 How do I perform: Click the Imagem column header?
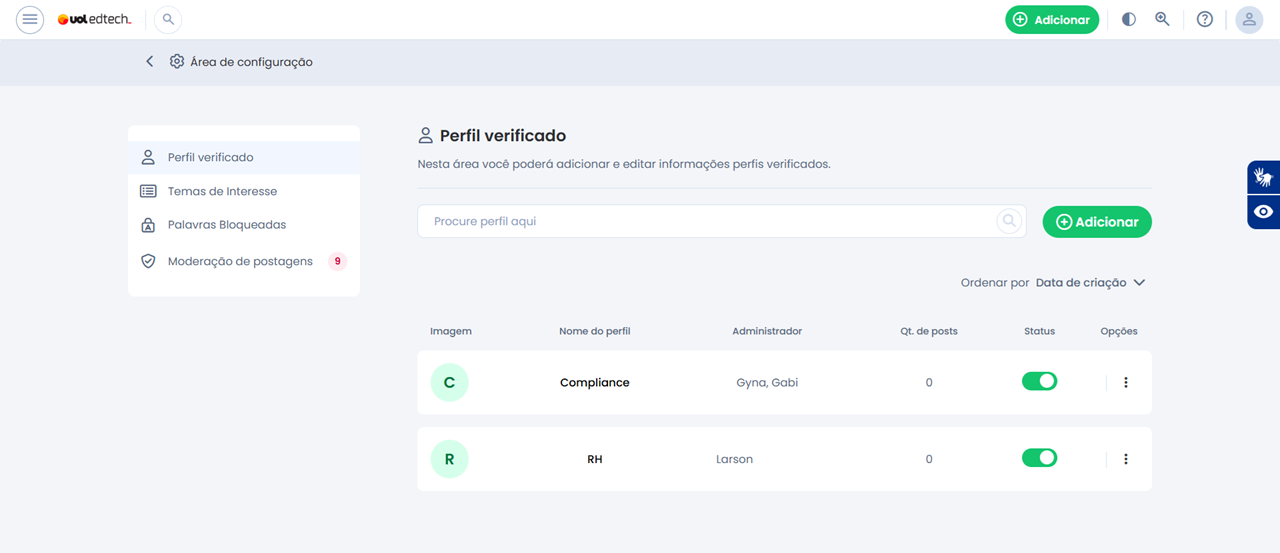pos(451,331)
